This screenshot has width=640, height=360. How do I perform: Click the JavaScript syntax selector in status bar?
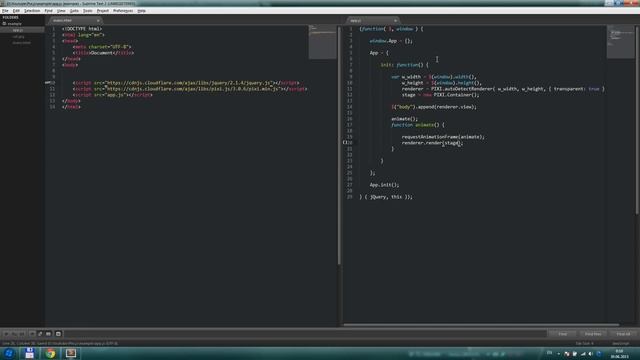coord(620,343)
